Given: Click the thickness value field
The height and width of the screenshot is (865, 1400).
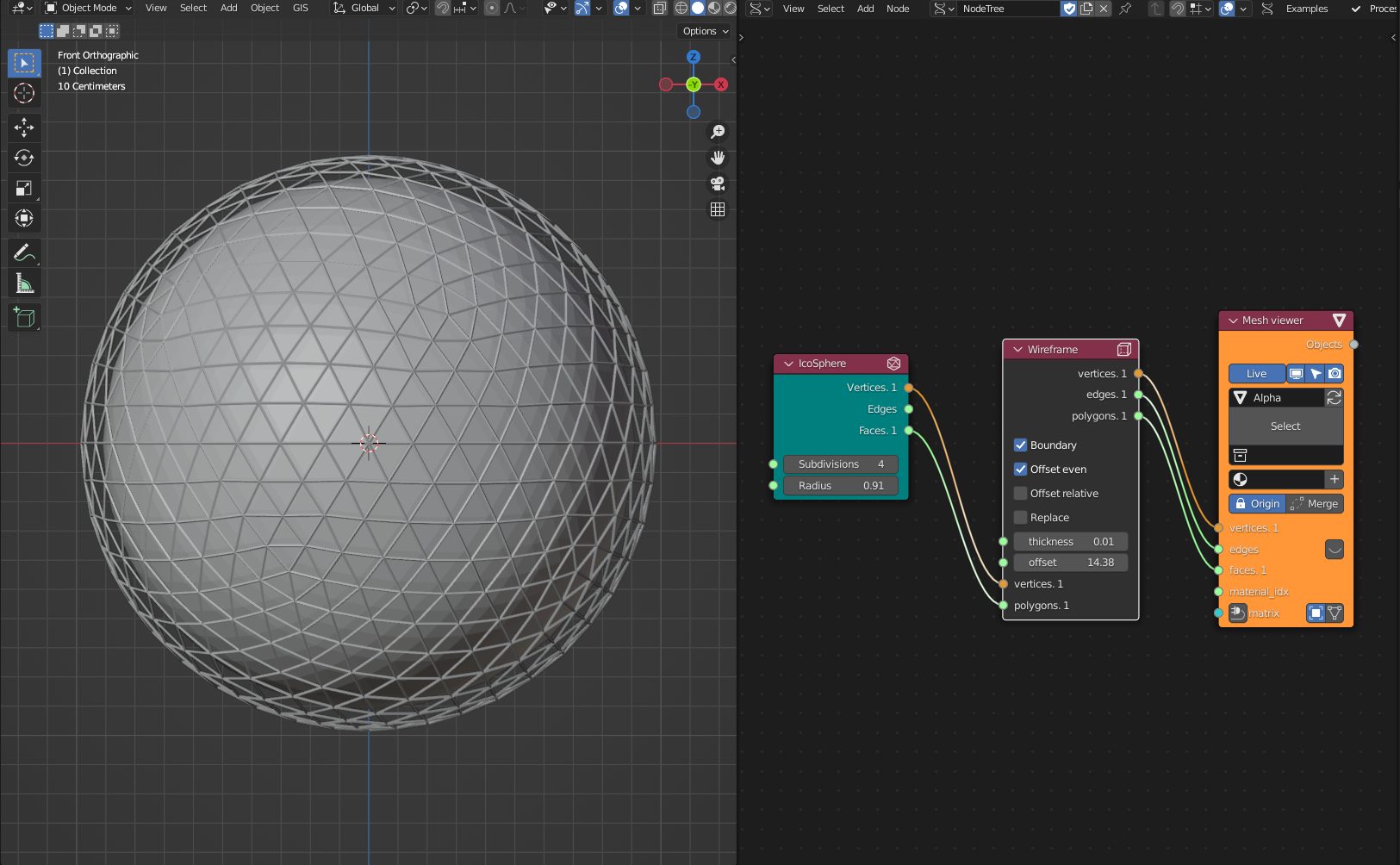Looking at the screenshot, I should (1071, 542).
